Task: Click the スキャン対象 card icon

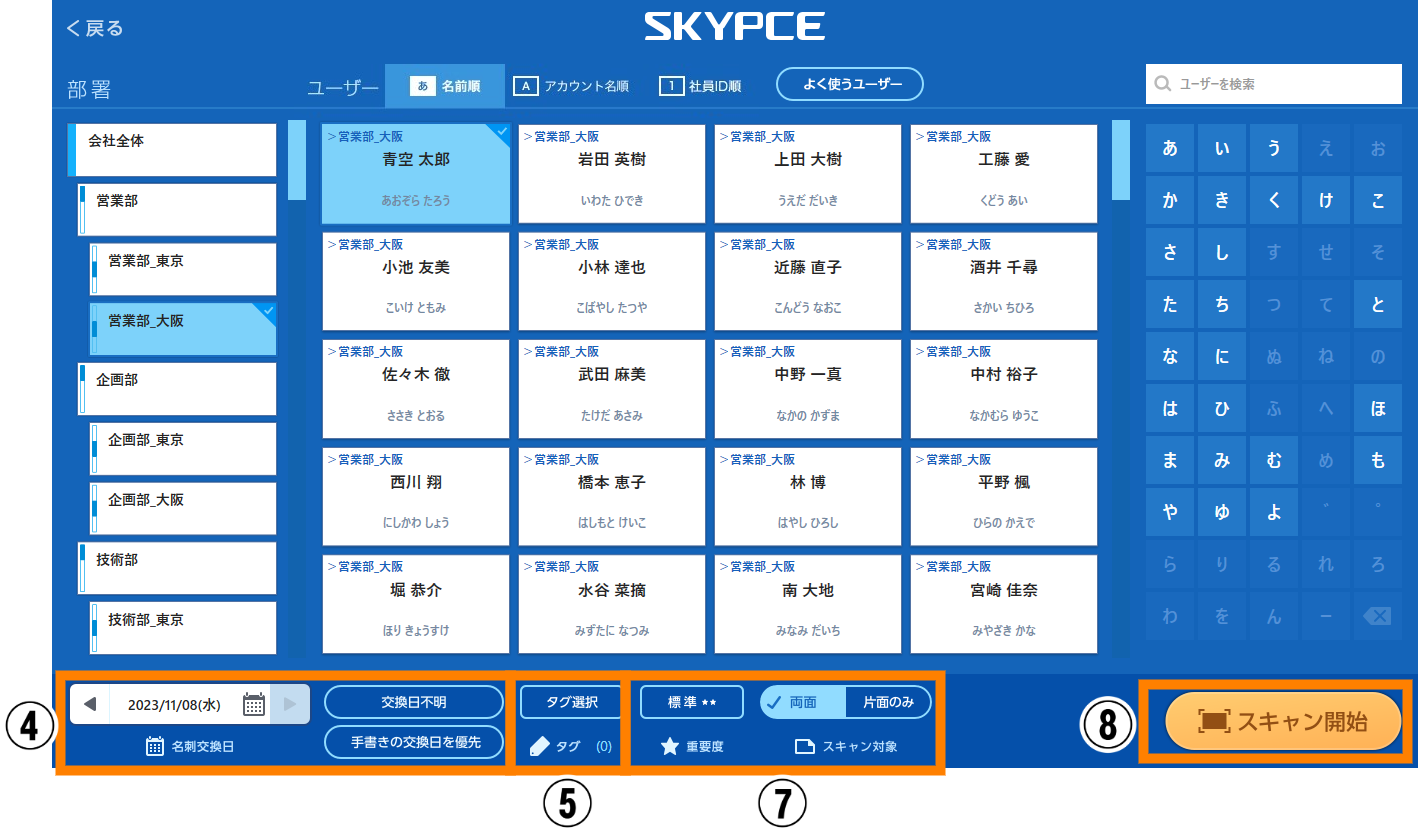Action: tap(805, 746)
